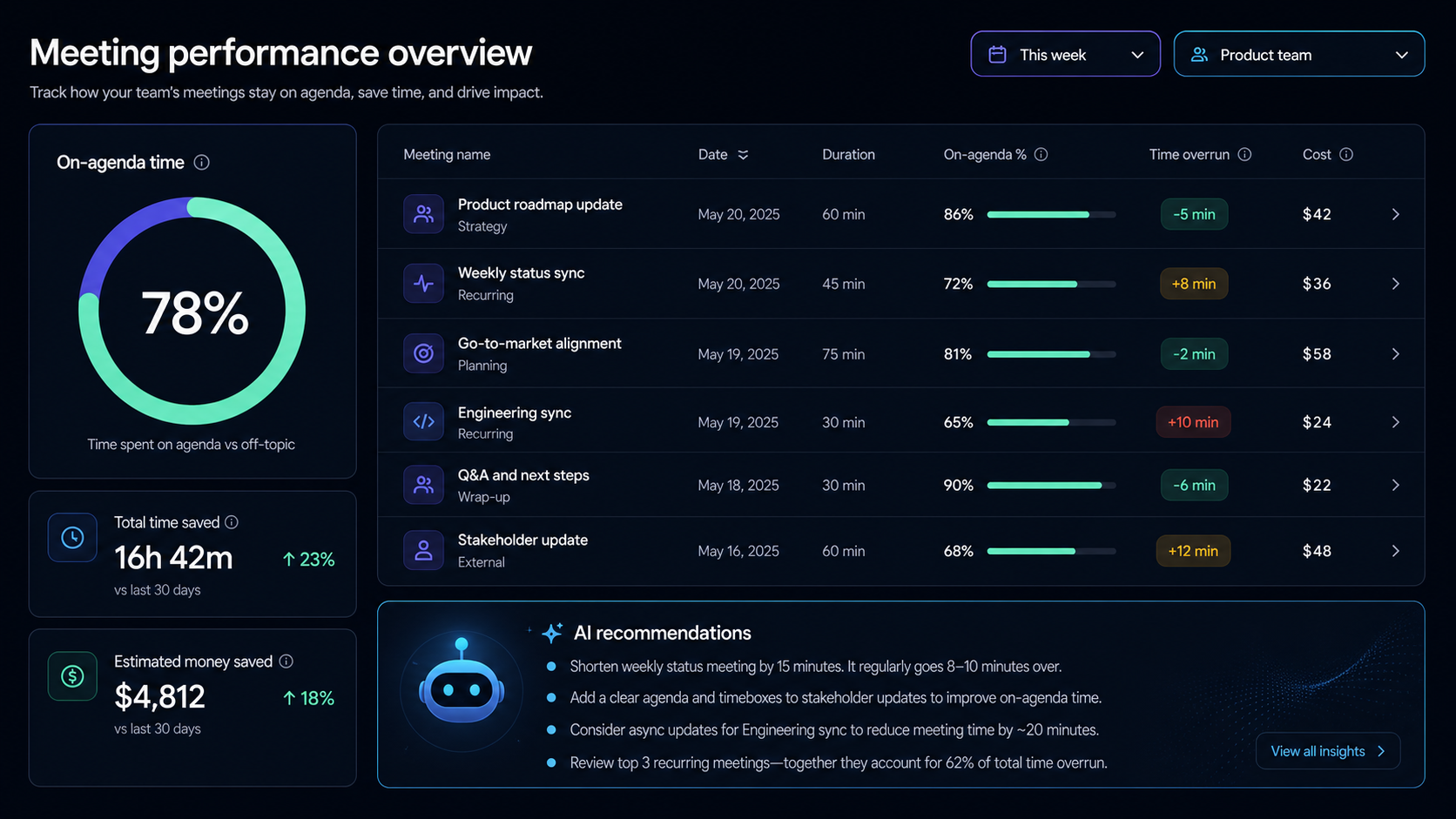This screenshot has height=819, width=1456.
Task: Expand Q&A and next steps row chevron
Action: 1395,485
